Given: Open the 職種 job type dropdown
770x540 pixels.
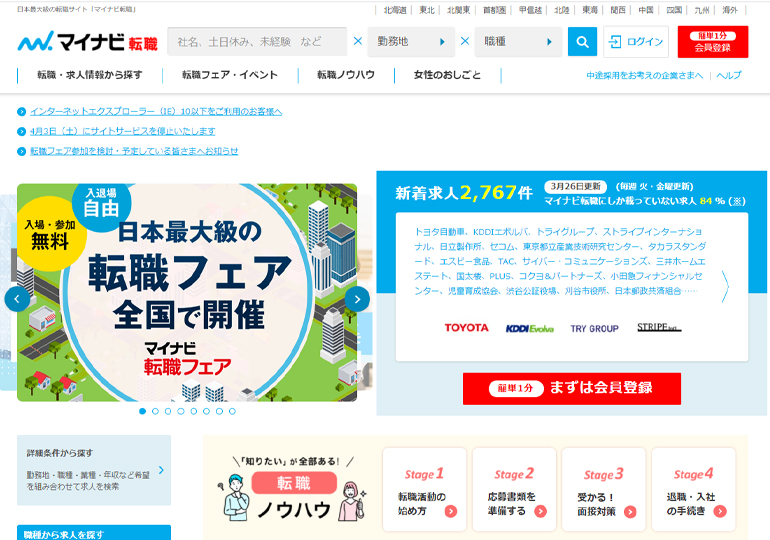Looking at the screenshot, I should pos(518,42).
